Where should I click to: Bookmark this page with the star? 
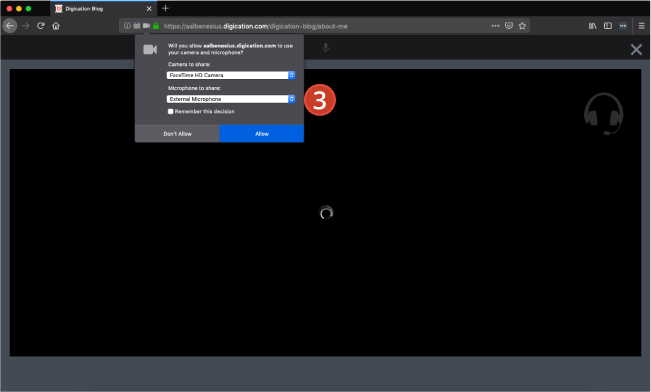[x=522, y=26]
